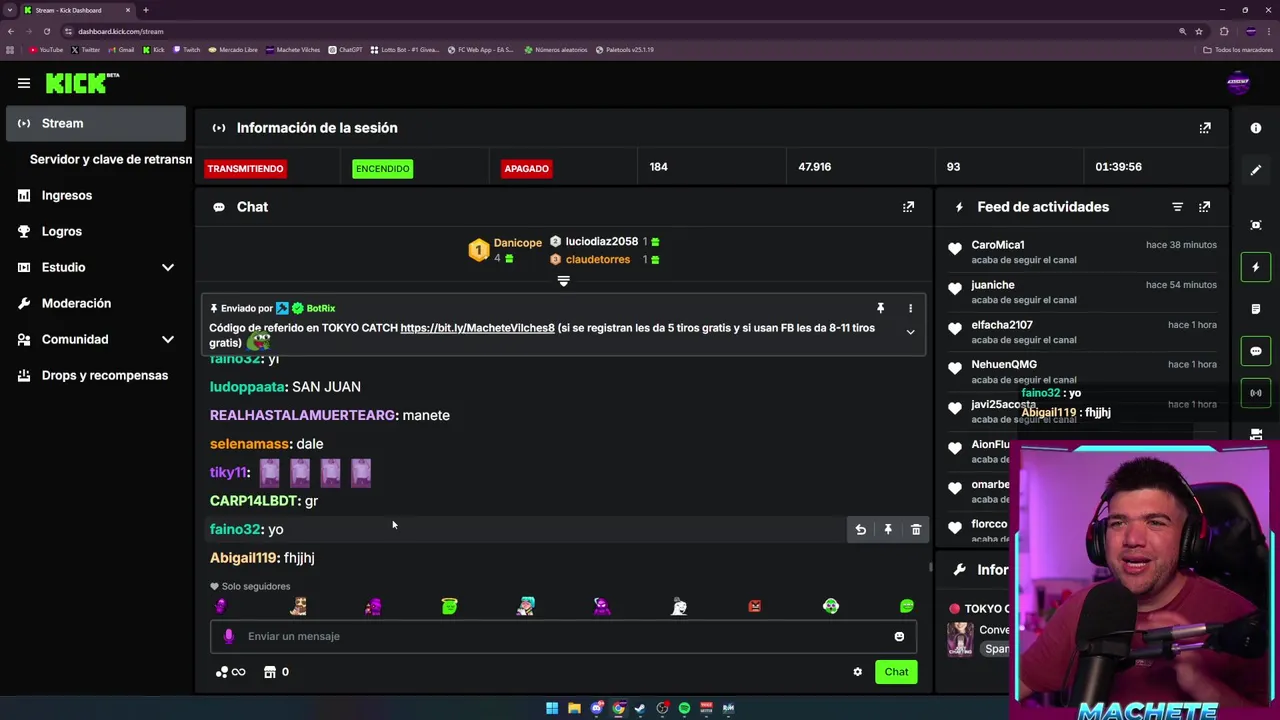1280x720 pixels.
Task: Go to Servidor y clave de retransmisión
Action: coord(110,159)
